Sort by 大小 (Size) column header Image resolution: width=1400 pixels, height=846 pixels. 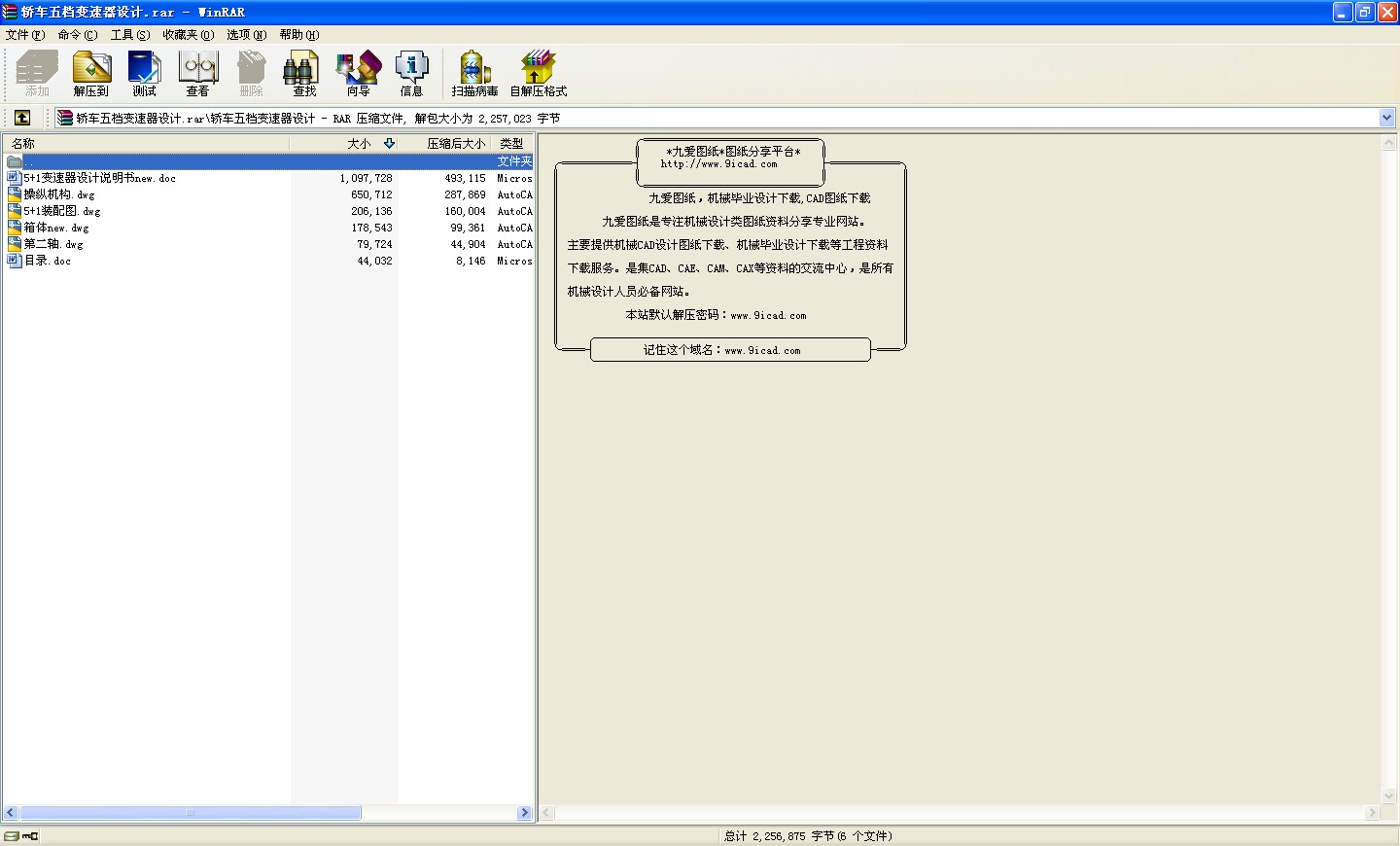(x=360, y=143)
